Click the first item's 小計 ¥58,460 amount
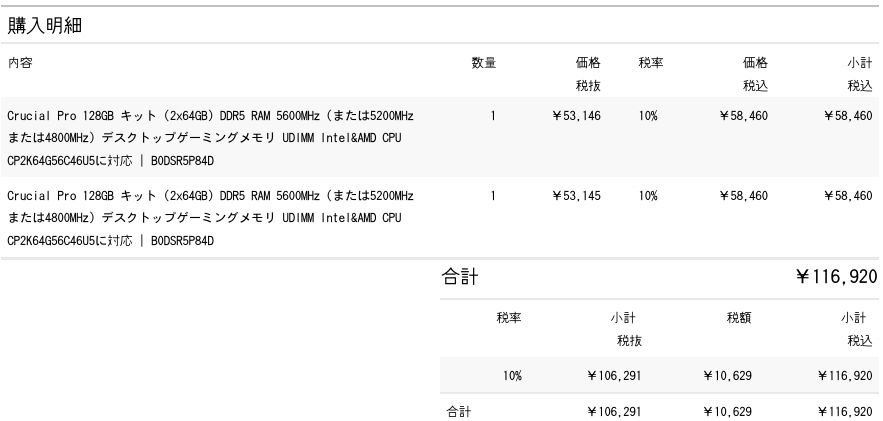The image size is (883, 421). click(x=848, y=116)
